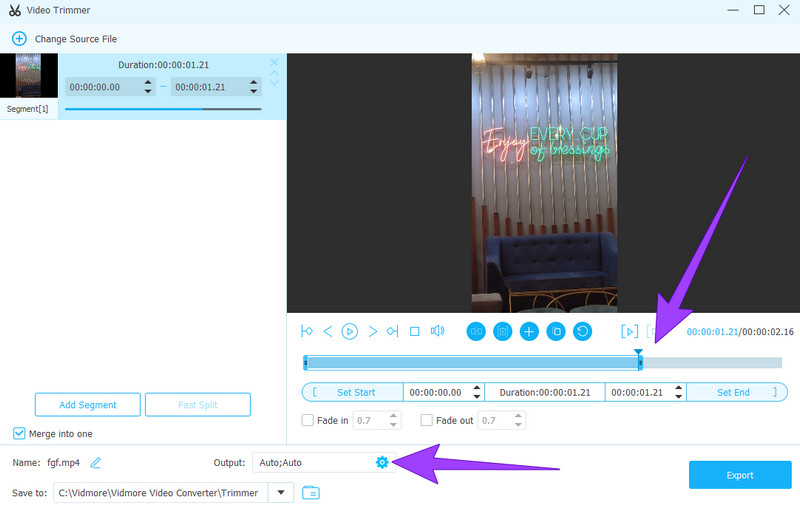Click the copy segment round icon
Screen dimensions: 800x506
556,332
